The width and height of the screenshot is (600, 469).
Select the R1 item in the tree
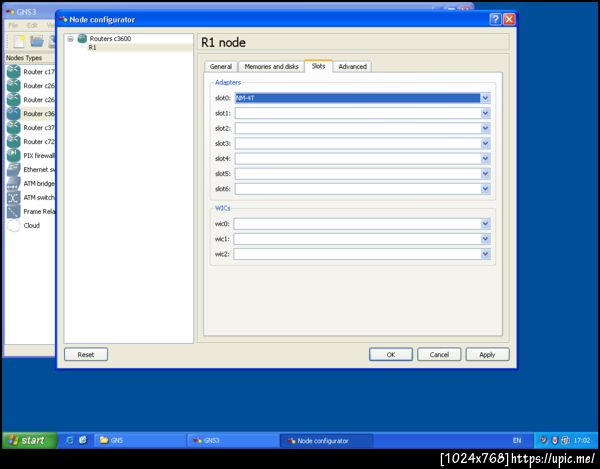pyautogui.click(x=92, y=47)
